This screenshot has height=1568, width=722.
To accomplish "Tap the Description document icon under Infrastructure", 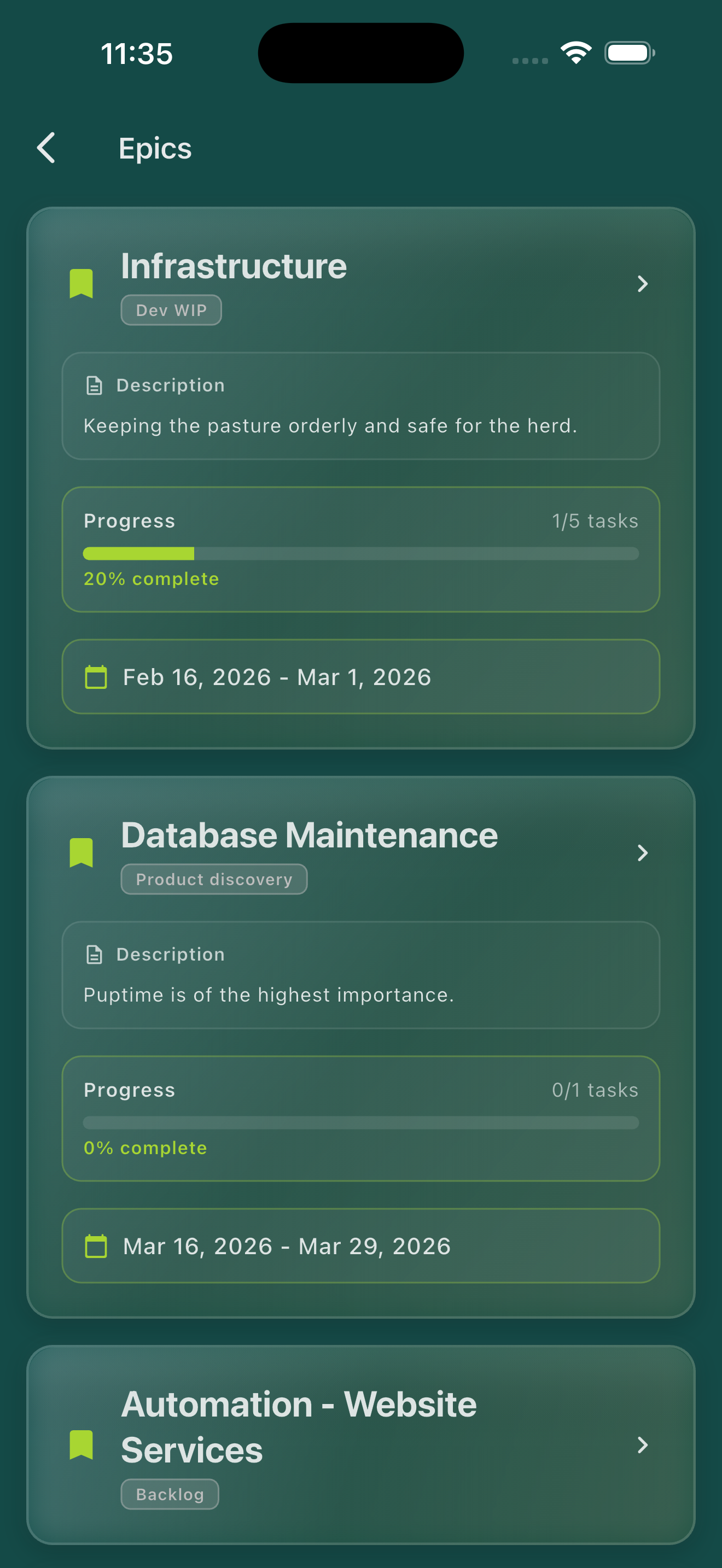I will click(x=95, y=384).
